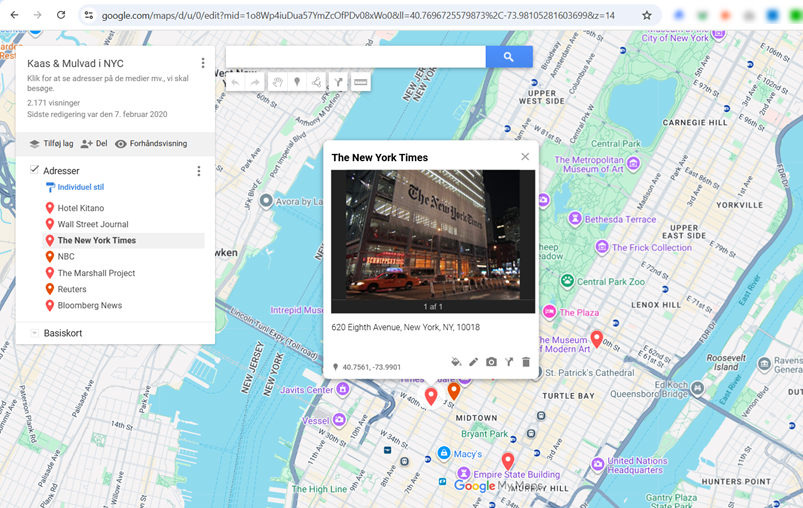Select Bloomberg News in the list
803x508 pixels.
pos(89,306)
